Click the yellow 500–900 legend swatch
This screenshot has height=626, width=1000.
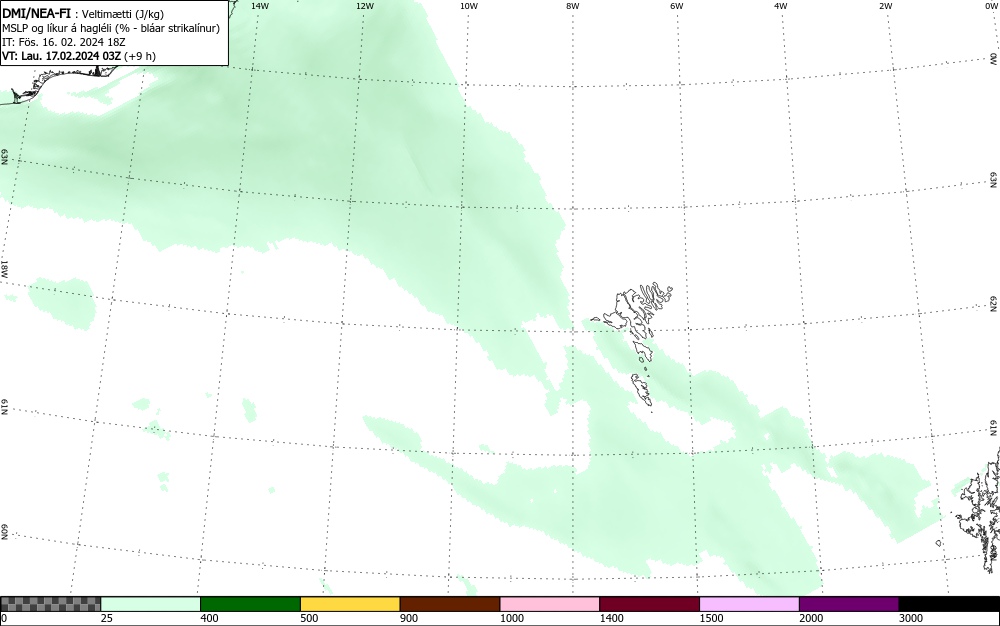(x=350, y=604)
